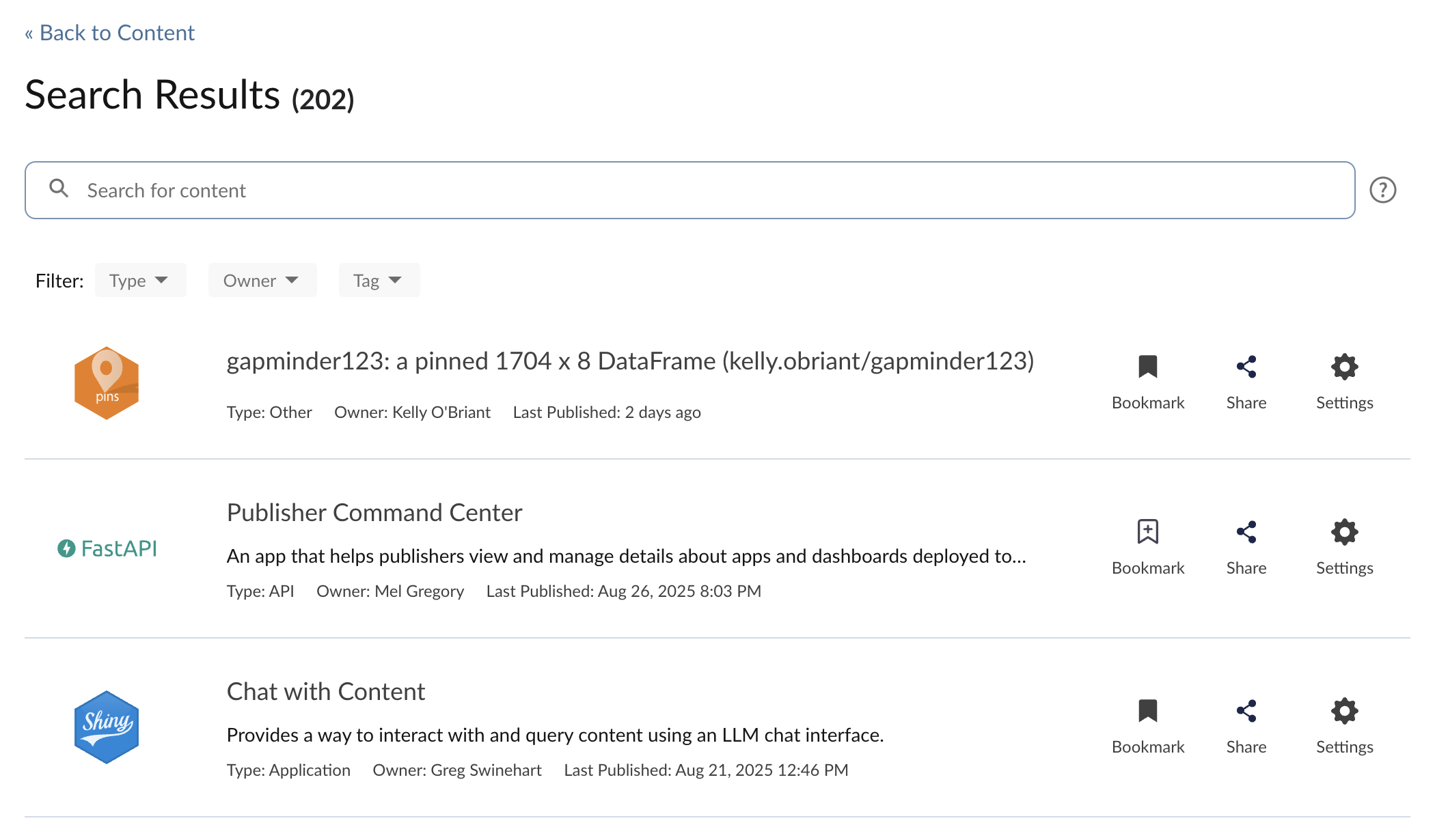Viewport: 1435px width, 840px height.
Task: Open settings for Chat with Content
Action: pos(1345,726)
